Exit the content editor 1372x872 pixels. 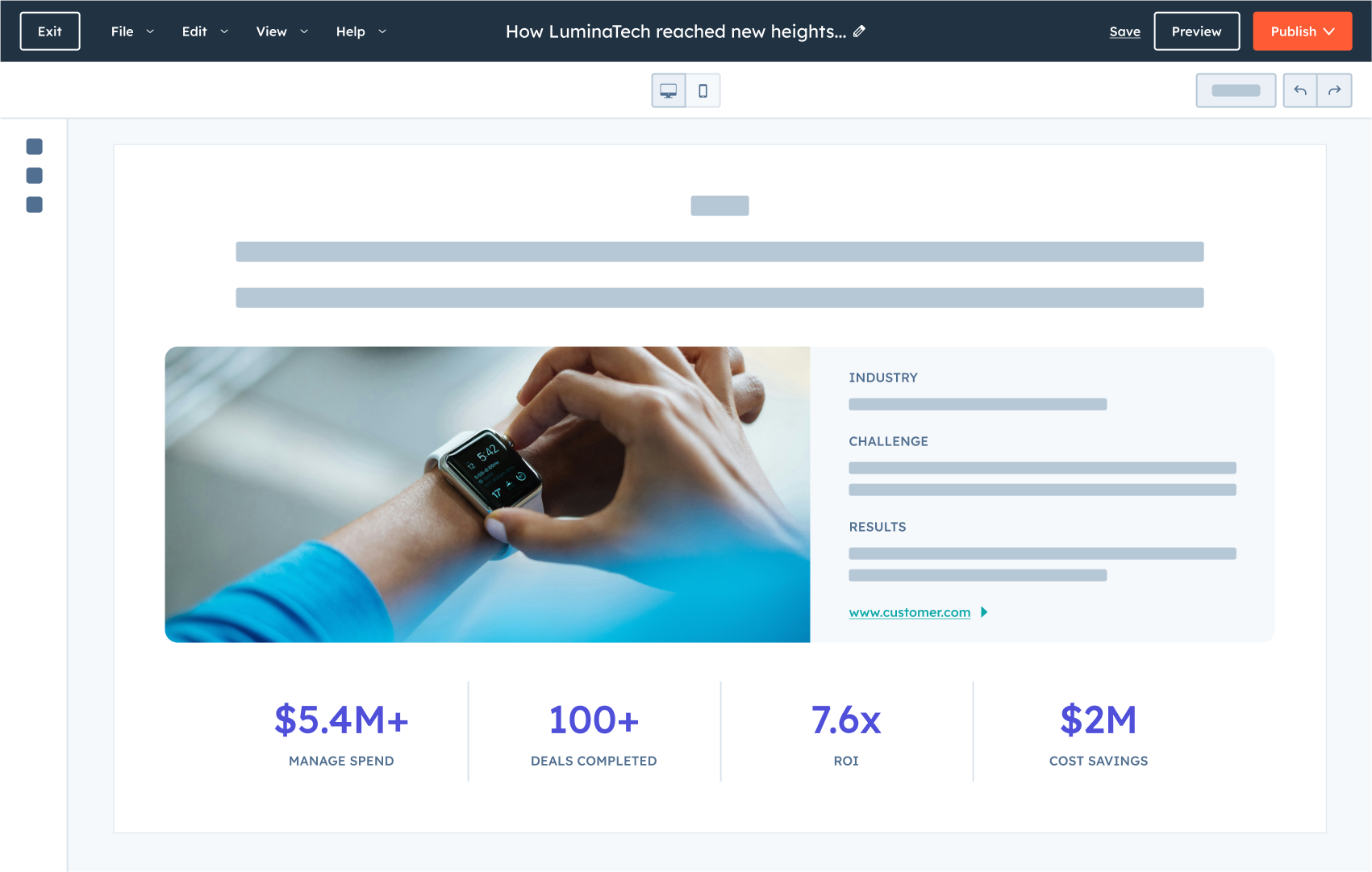click(x=49, y=31)
